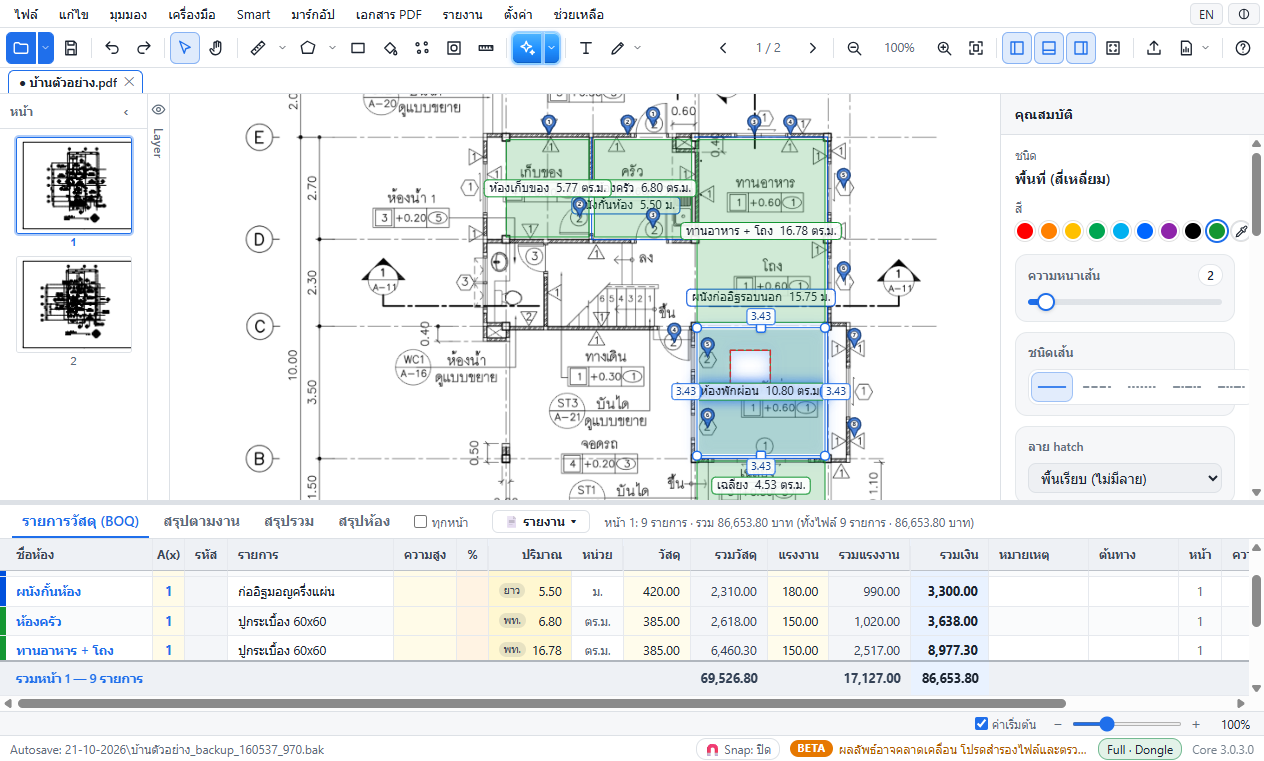
Task: Select the hand pan tool
Action: pos(216,48)
